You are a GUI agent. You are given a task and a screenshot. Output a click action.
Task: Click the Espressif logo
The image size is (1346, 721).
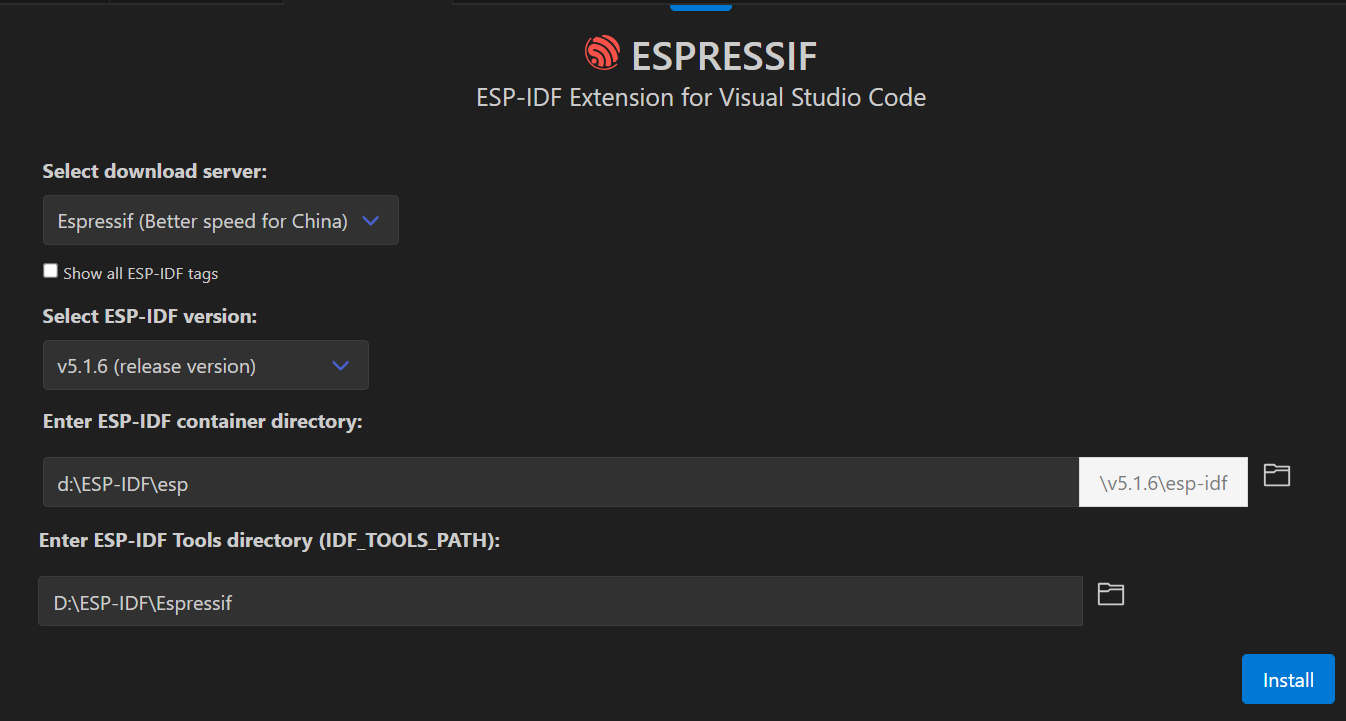[600, 54]
